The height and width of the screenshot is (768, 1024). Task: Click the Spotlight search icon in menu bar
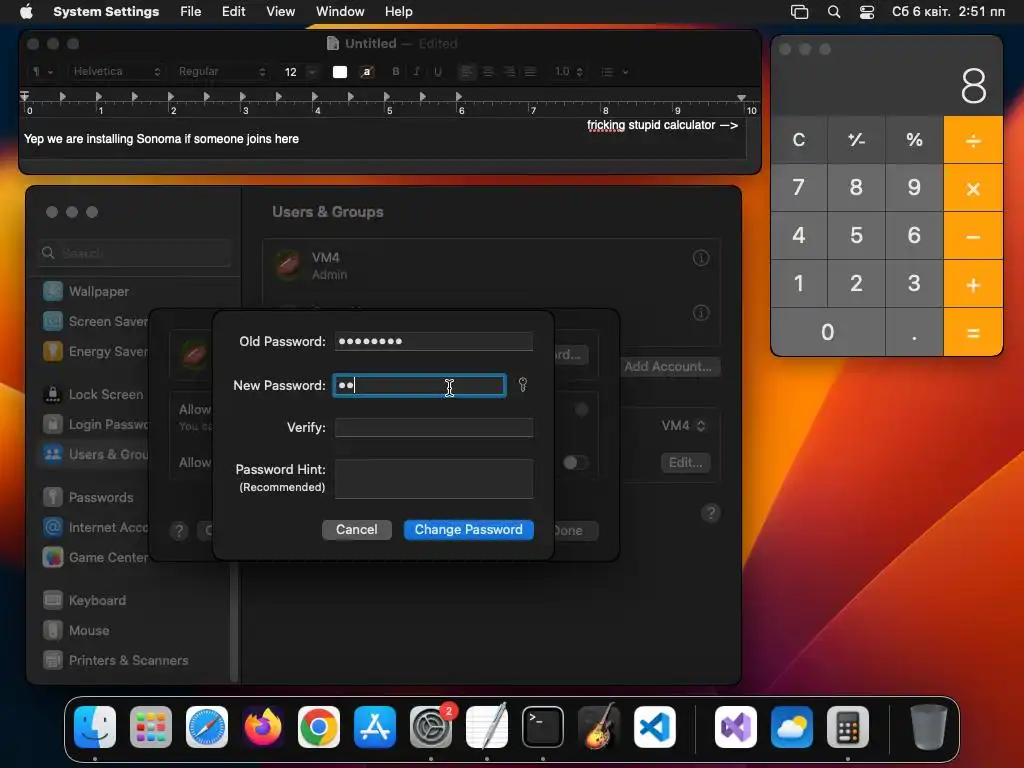click(834, 12)
